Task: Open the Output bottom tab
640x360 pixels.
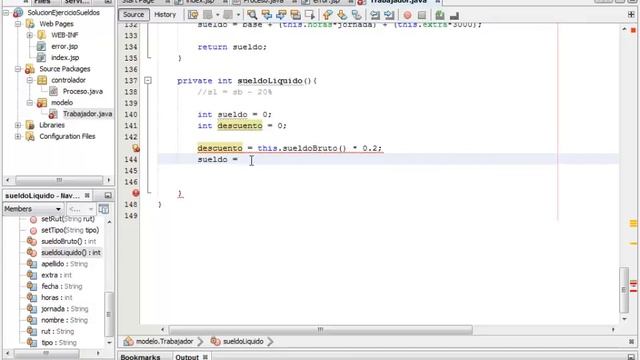Action: point(187,357)
